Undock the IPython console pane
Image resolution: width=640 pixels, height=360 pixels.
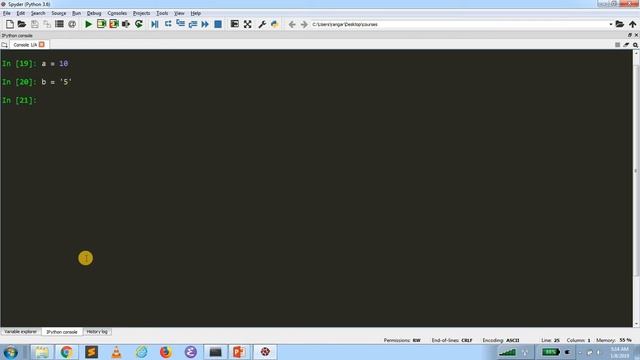pos(630,35)
